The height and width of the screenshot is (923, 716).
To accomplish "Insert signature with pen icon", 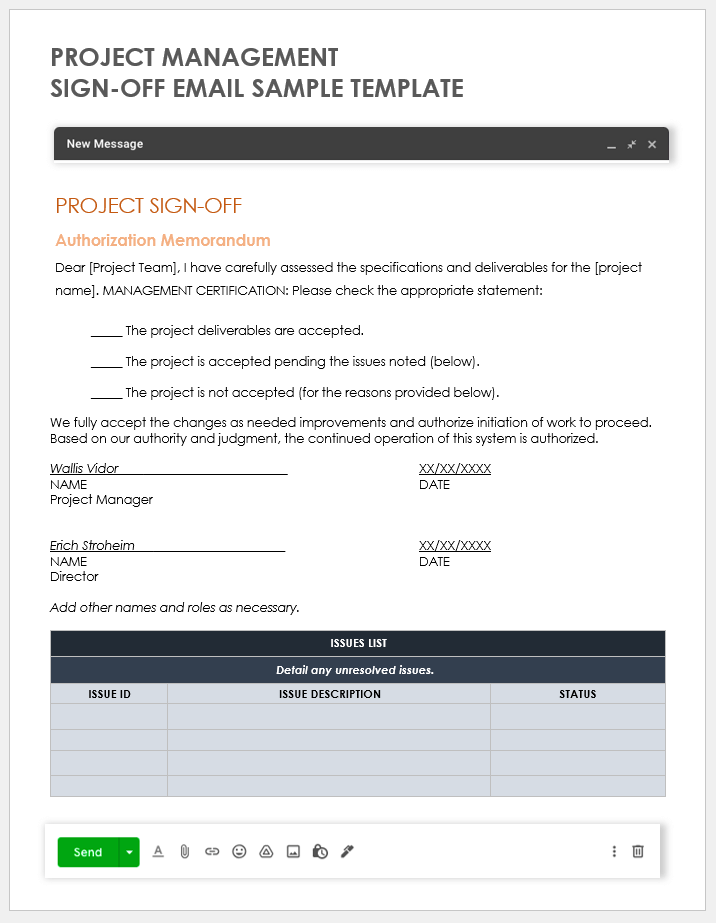I will click(348, 852).
